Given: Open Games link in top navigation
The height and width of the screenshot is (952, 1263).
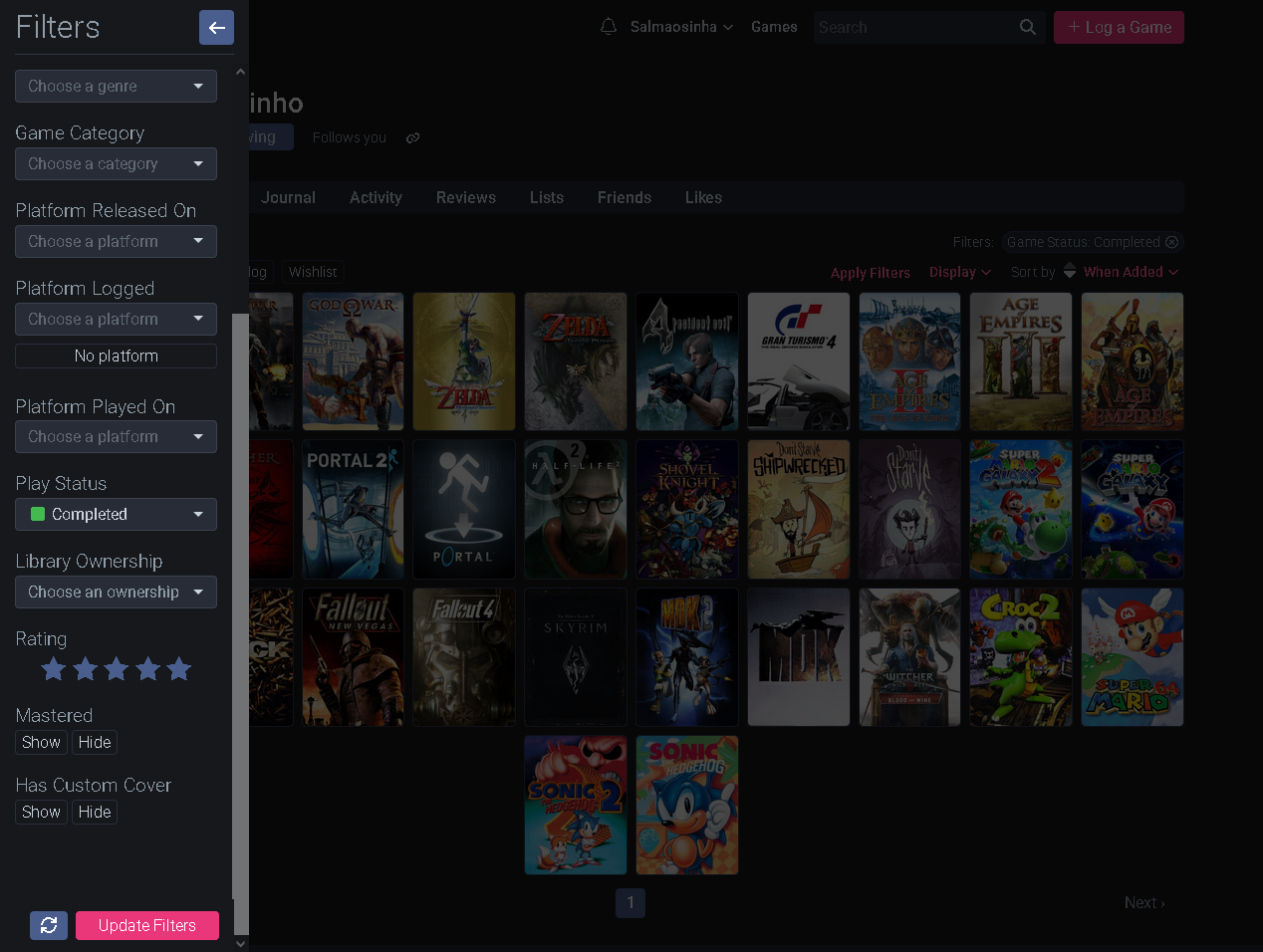Looking at the screenshot, I should coord(774,27).
